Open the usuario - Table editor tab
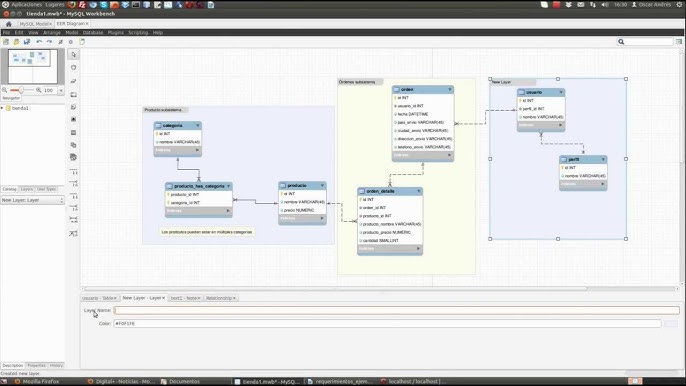686x386 pixels. [x=98, y=298]
